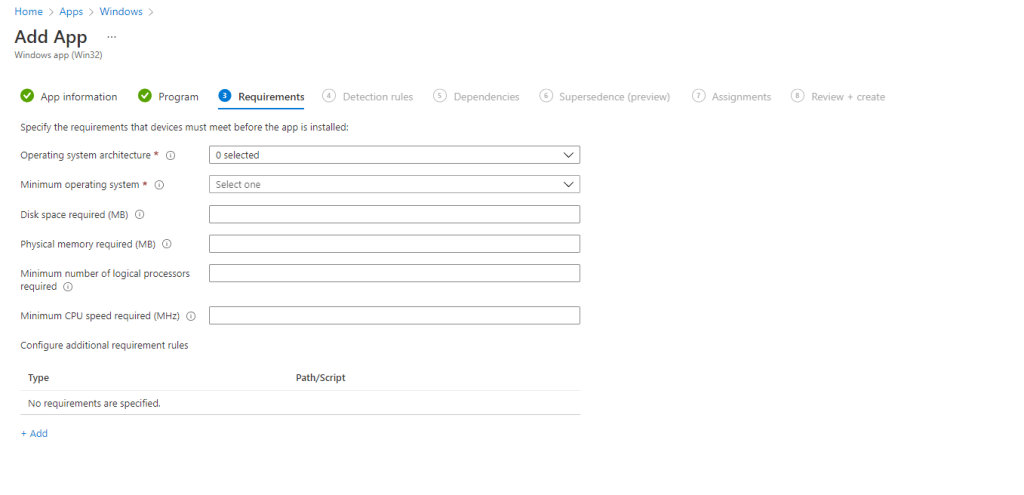Select the Detection rules tab
Screen dimensions: 1024x495
(x=377, y=97)
